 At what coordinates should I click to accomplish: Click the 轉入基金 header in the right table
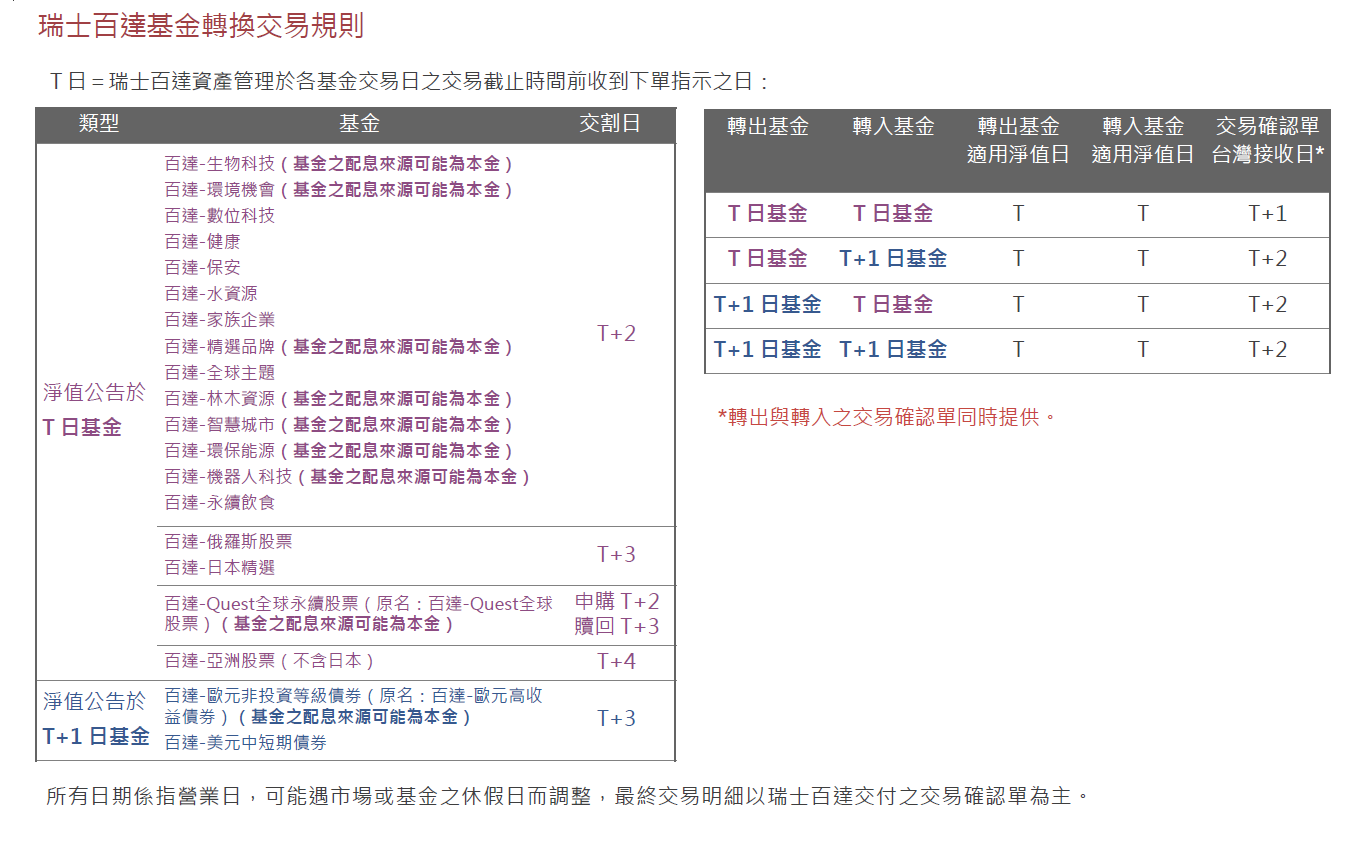point(893,127)
